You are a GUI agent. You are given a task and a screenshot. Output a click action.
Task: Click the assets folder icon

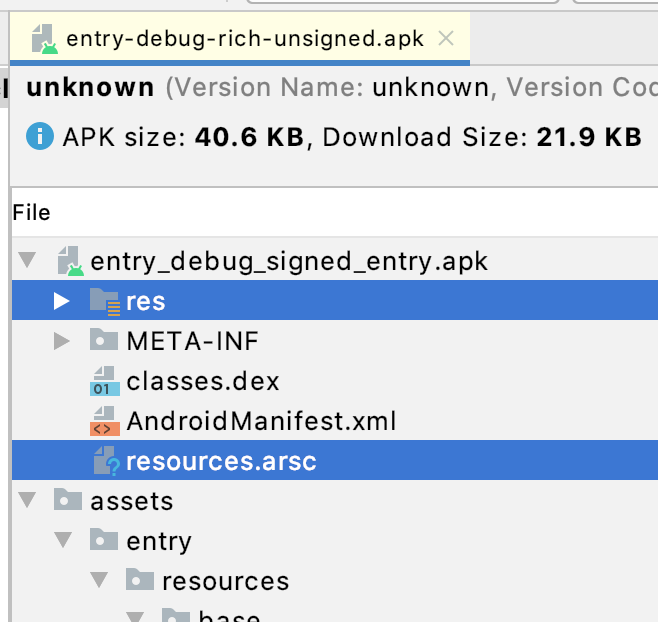coord(68,499)
